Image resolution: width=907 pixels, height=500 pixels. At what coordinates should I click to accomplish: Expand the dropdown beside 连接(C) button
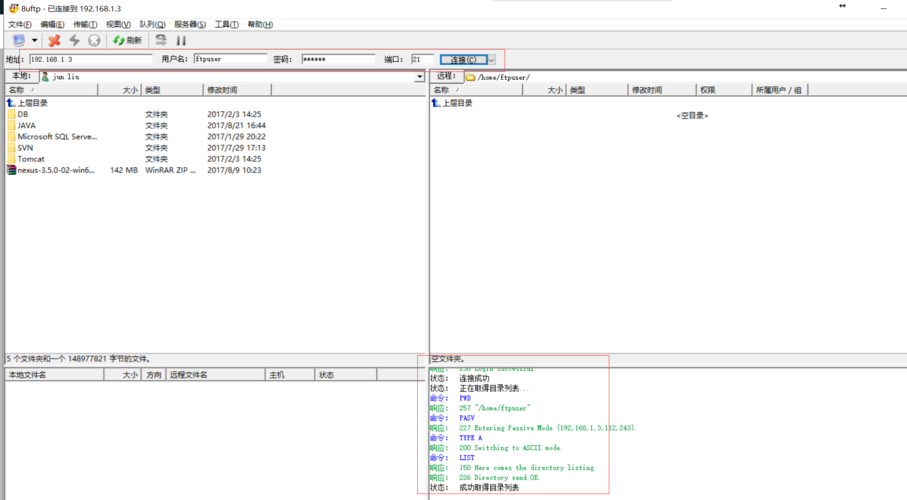click(x=492, y=60)
